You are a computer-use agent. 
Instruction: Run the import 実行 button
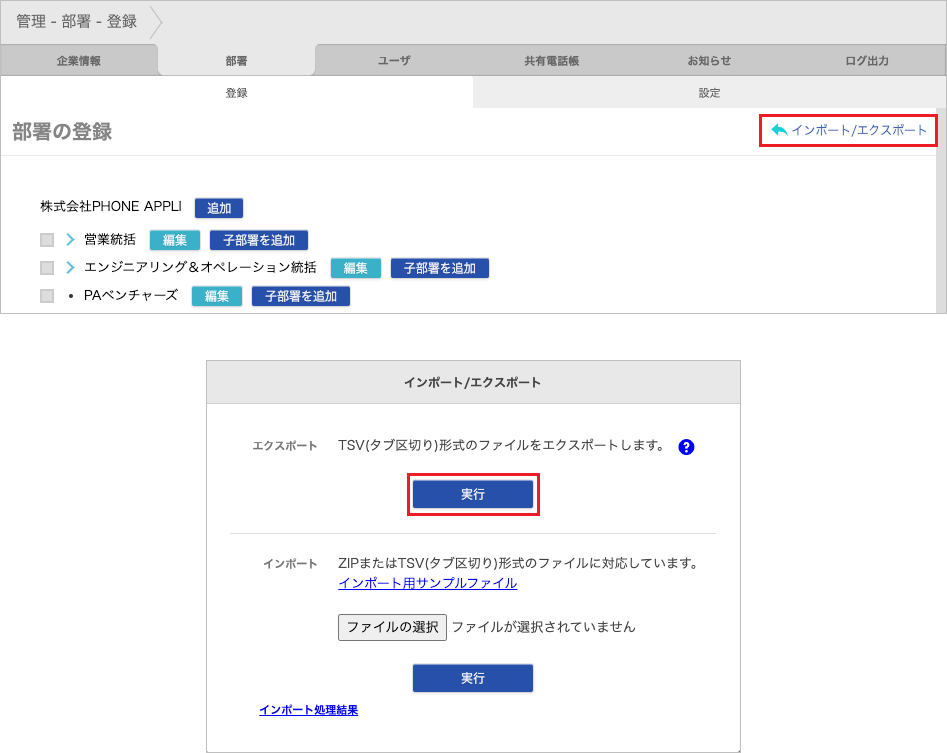point(473,678)
